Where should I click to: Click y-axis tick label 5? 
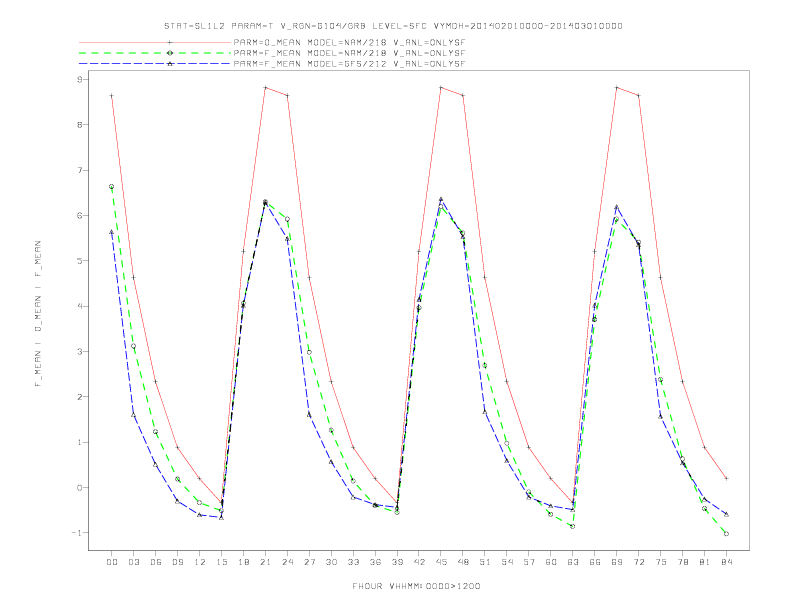click(79, 261)
